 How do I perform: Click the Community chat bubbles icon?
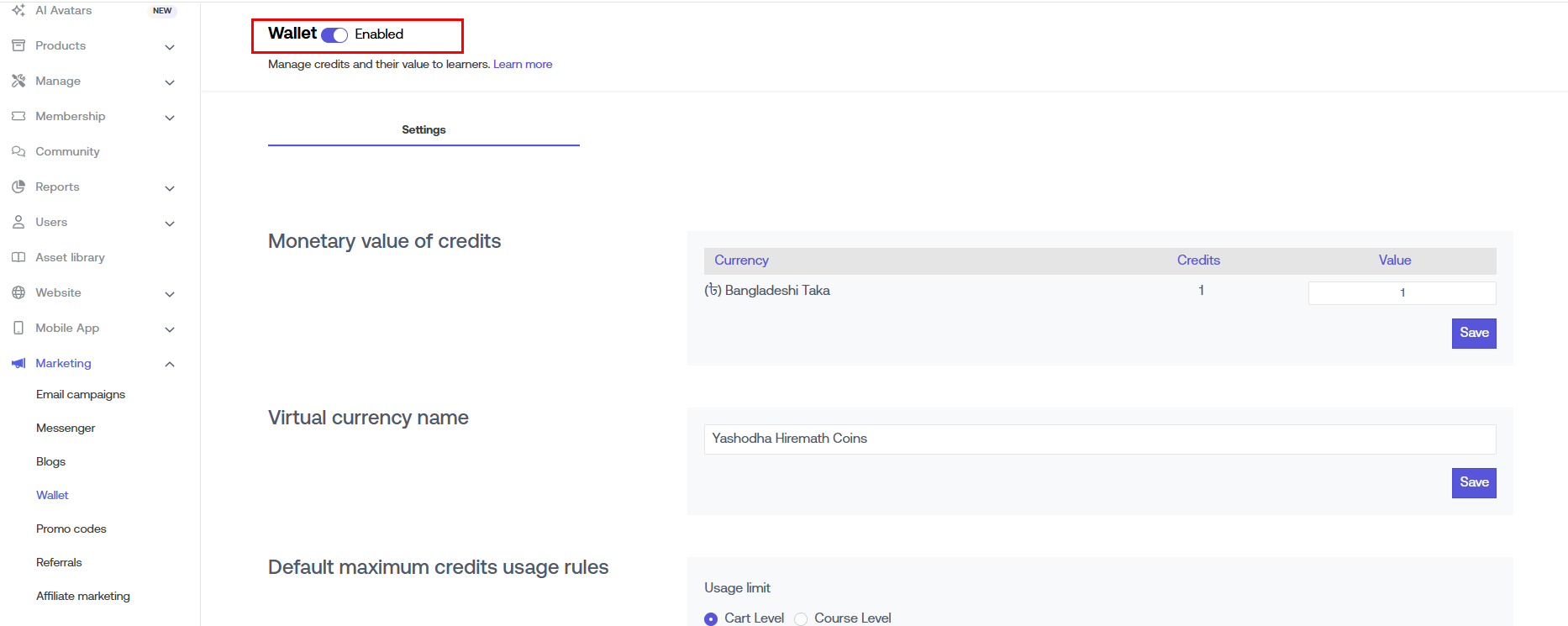pos(18,151)
